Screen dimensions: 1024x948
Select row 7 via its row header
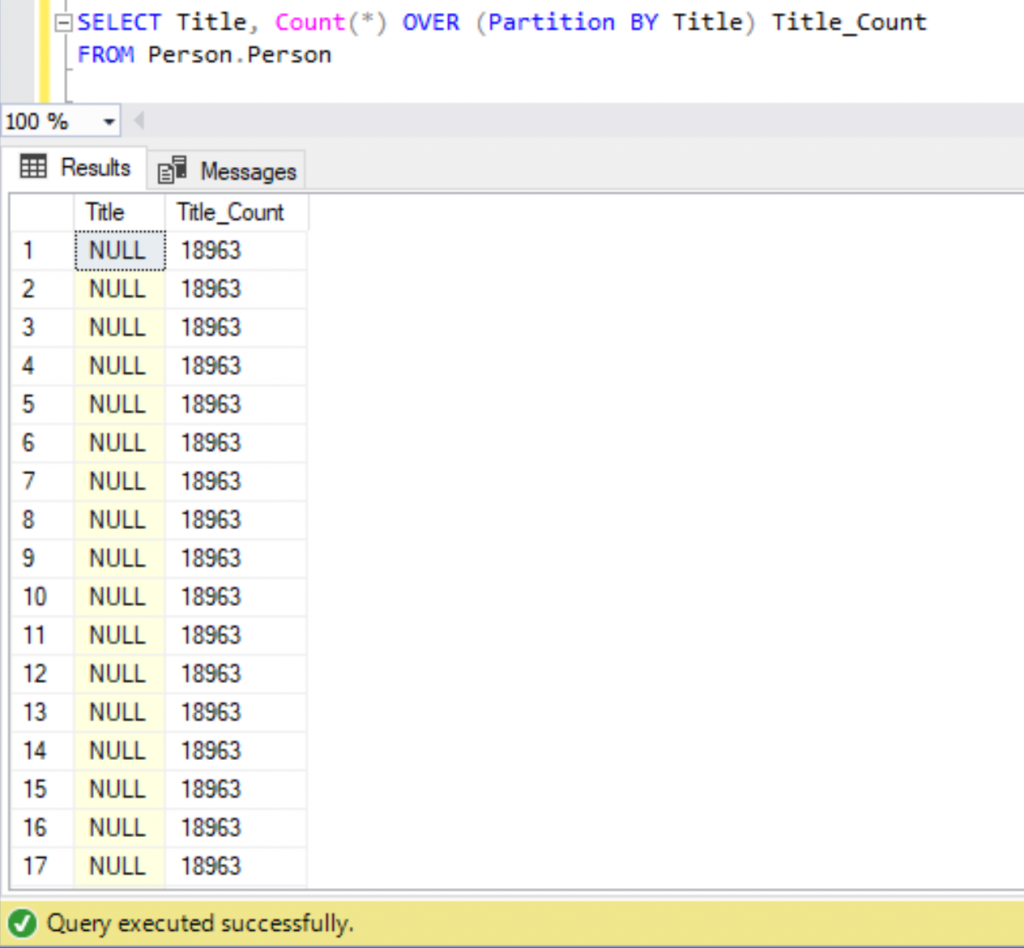coord(42,481)
